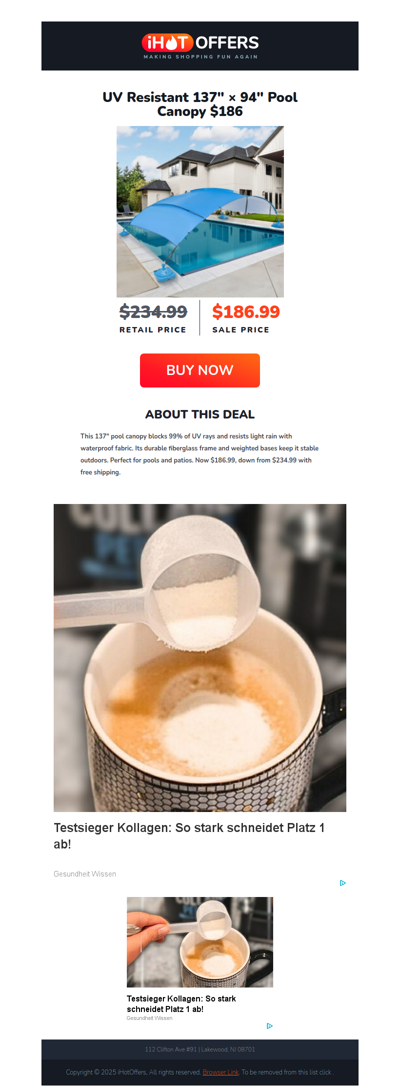Click the pool canopy title headline
Viewport: 400px width, 1086px height.
[200, 104]
